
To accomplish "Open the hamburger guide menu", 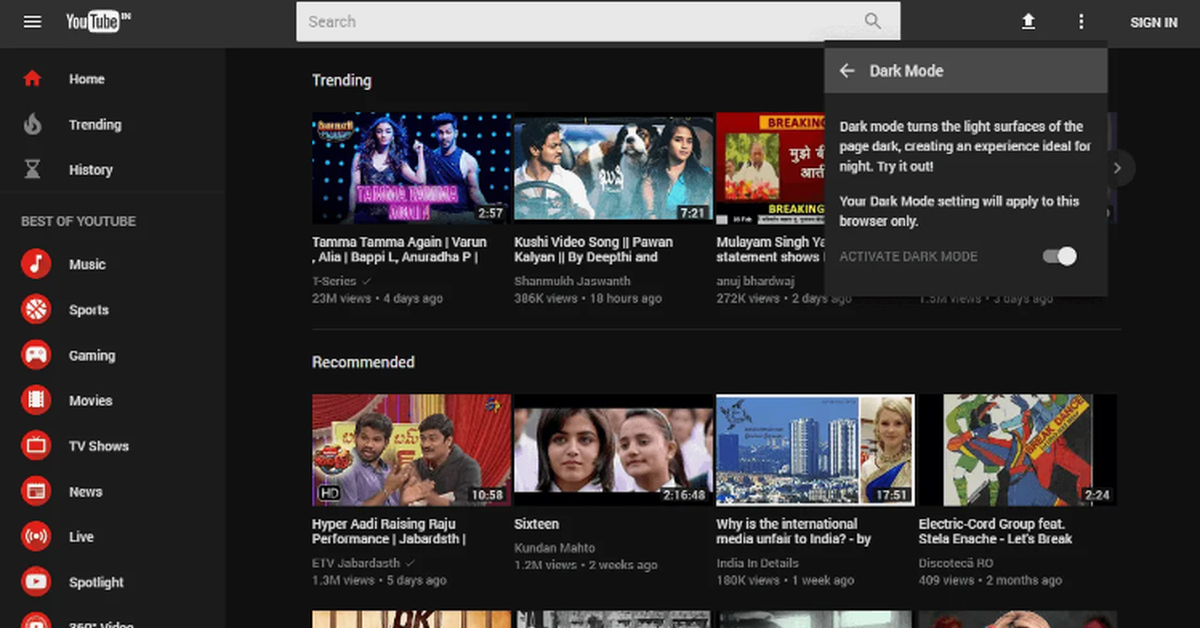I will pos(32,21).
